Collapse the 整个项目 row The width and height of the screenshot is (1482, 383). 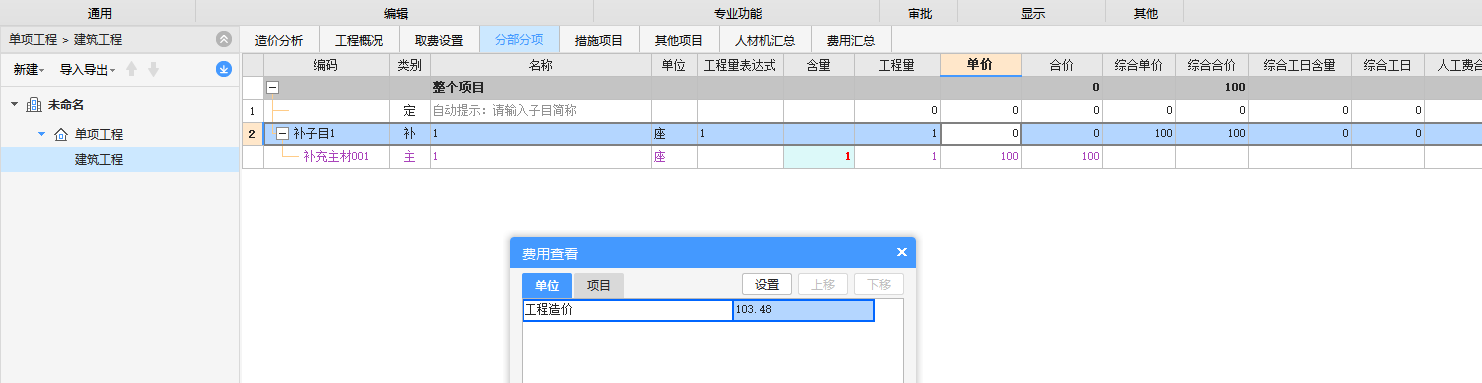(x=272, y=88)
